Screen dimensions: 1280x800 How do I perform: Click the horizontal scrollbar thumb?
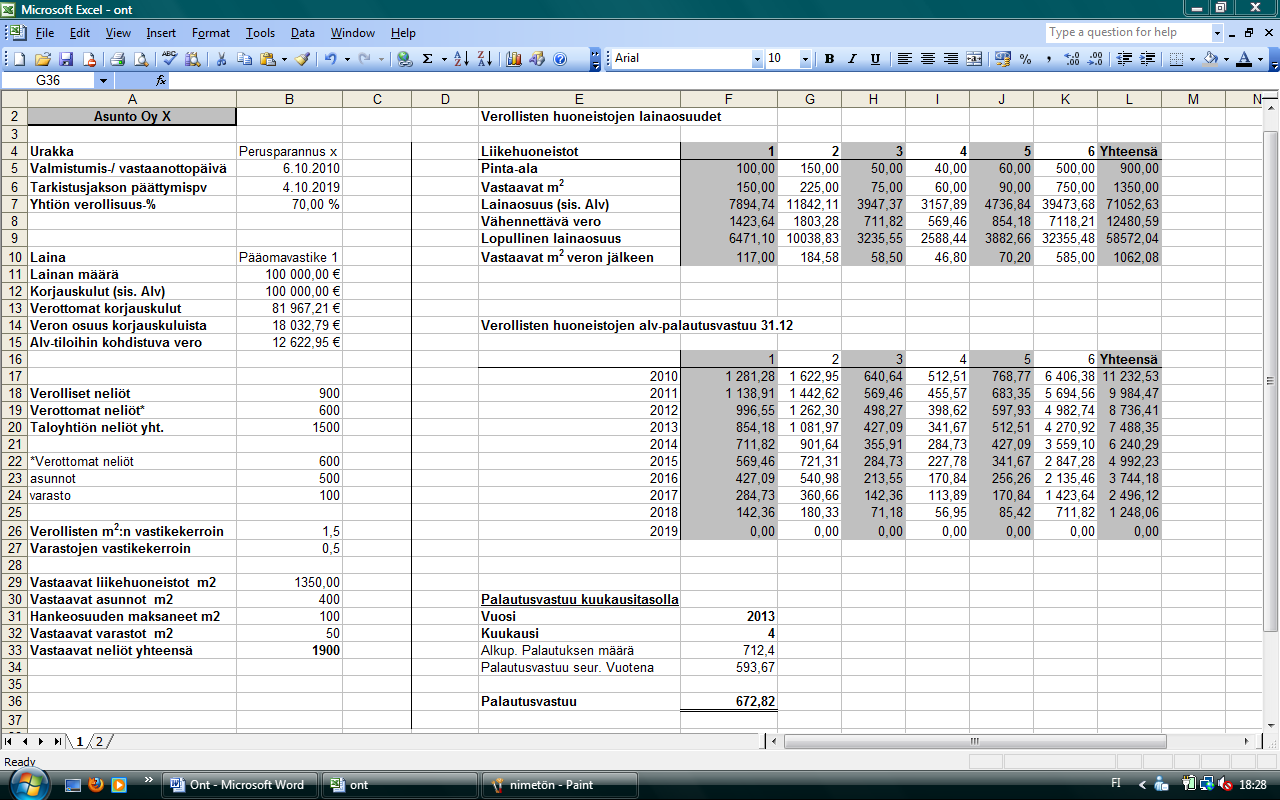coord(973,741)
